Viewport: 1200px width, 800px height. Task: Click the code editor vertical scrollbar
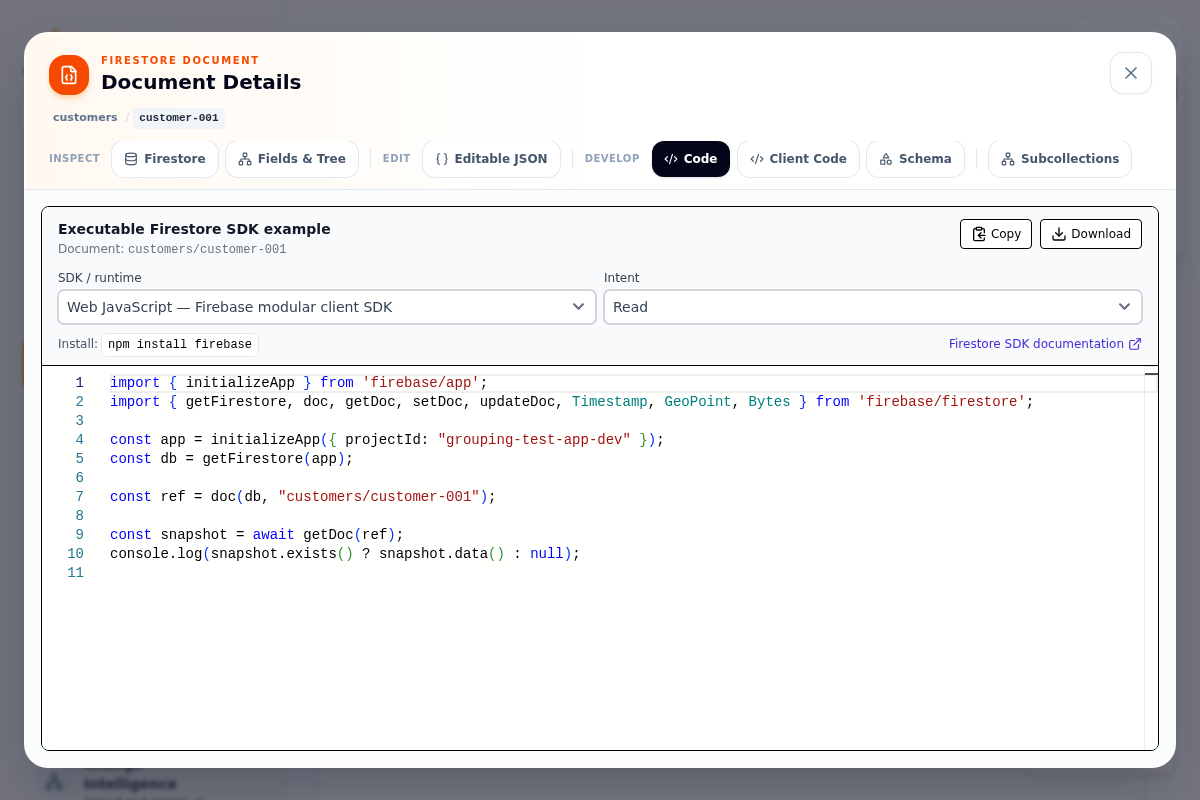[1151, 558]
